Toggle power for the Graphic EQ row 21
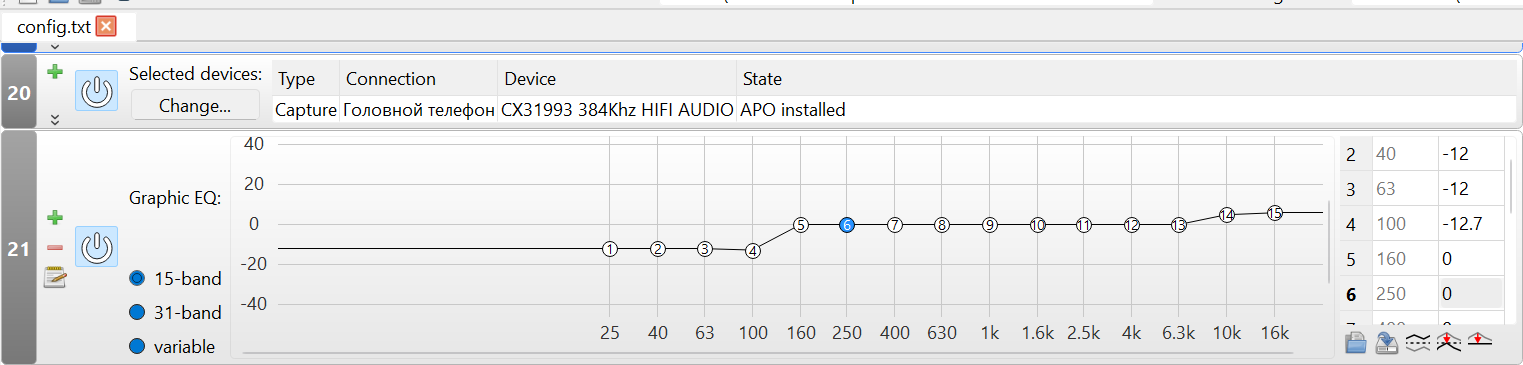Image resolution: width=1523 pixels, height=365 pixels. tap(96, 247)
